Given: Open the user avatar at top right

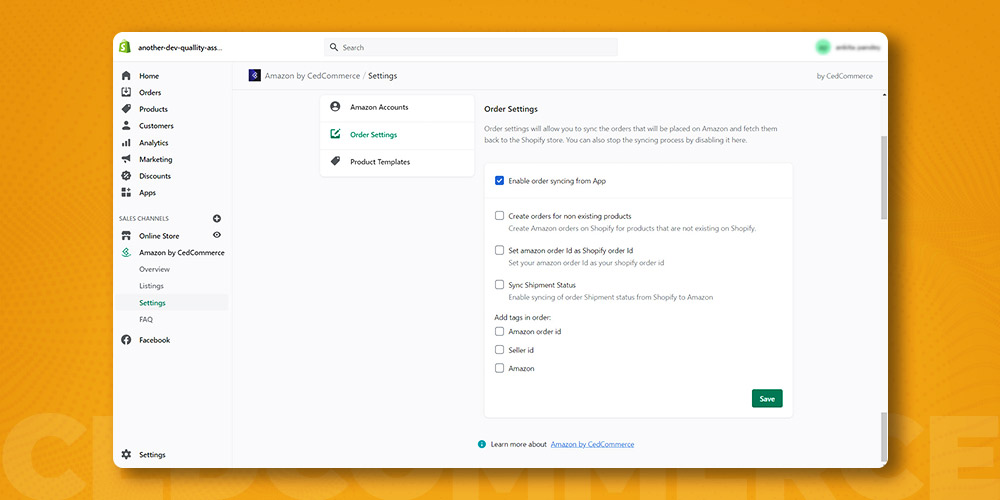Looking at the screenshot, I should [823, 47].
